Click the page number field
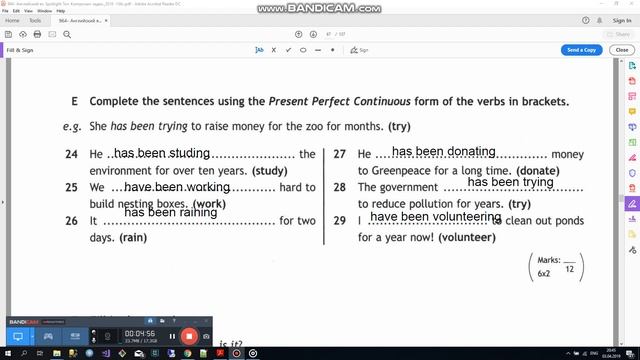This screenshot has width=640, height=360. 329,34
